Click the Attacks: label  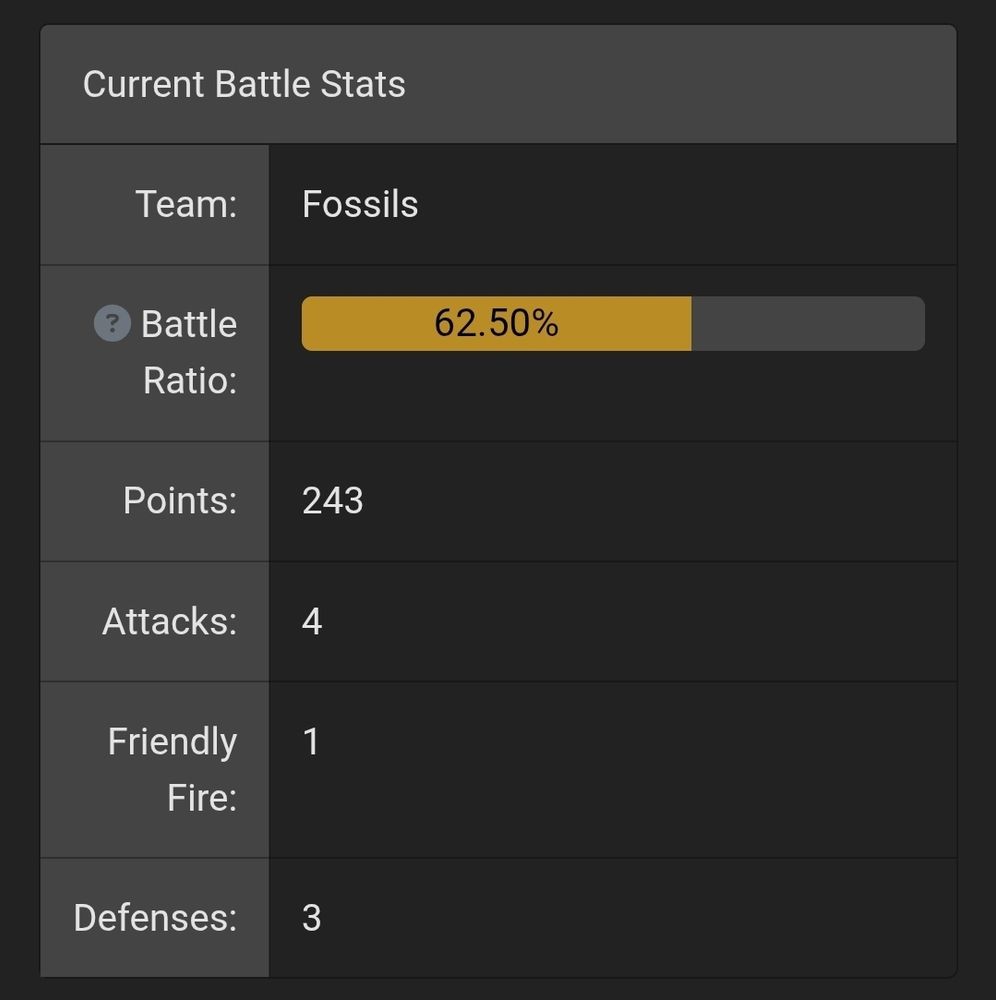[x=170, y=621]
